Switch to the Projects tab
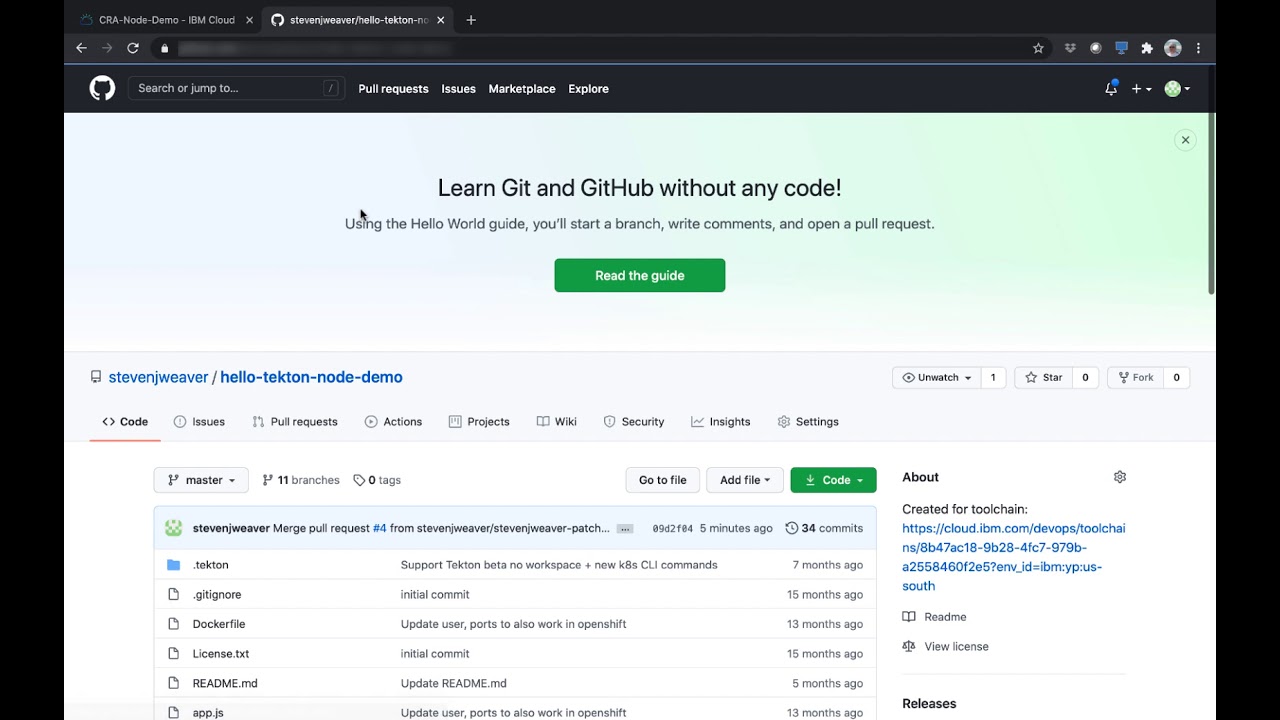The image size is (1280, 720). 479,421
